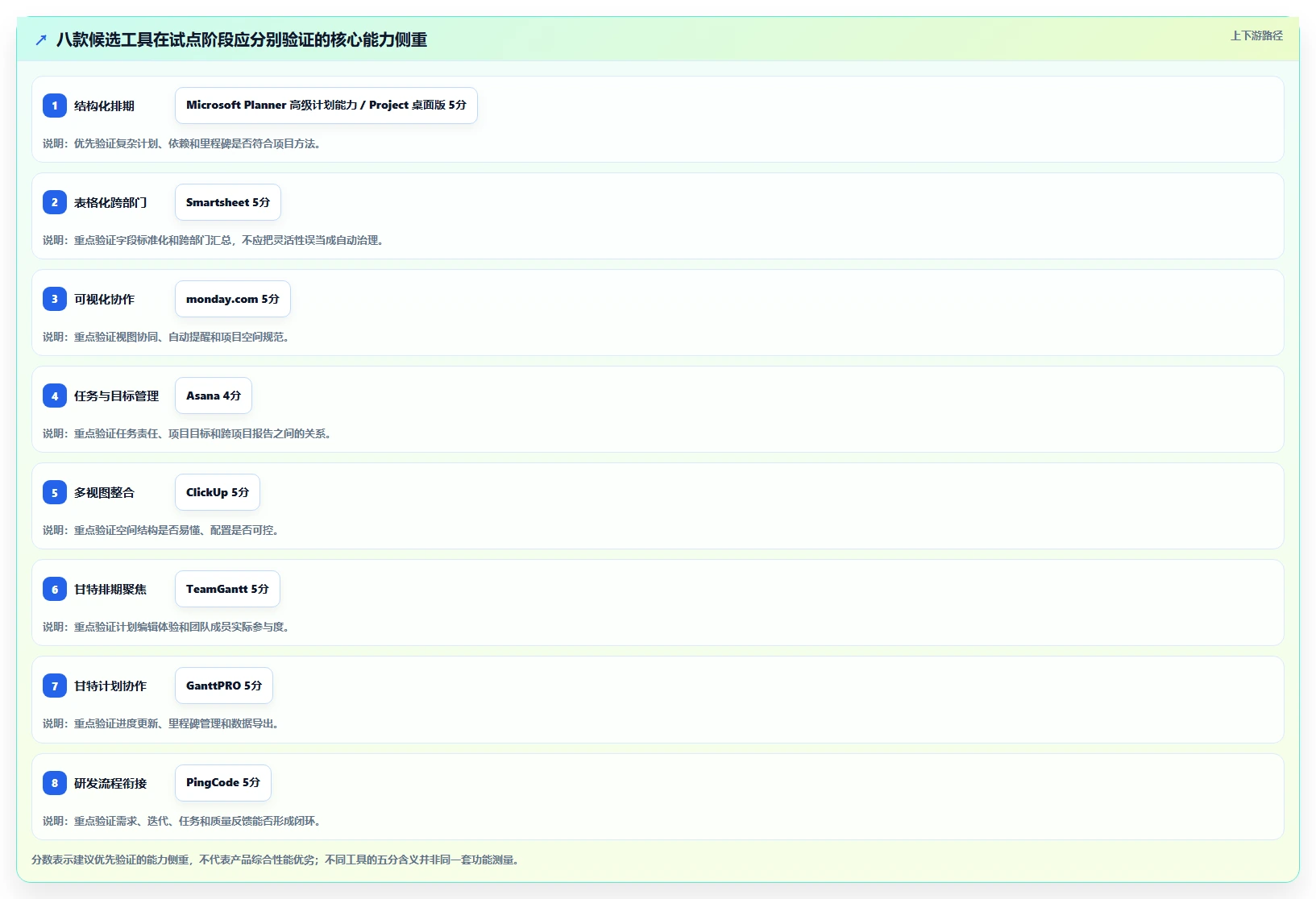The width and height of the screenshot is (1316, 899).
Task: Select the ClickUp 5分 chip
Action: pyautogui.click(x=218, y=492)
